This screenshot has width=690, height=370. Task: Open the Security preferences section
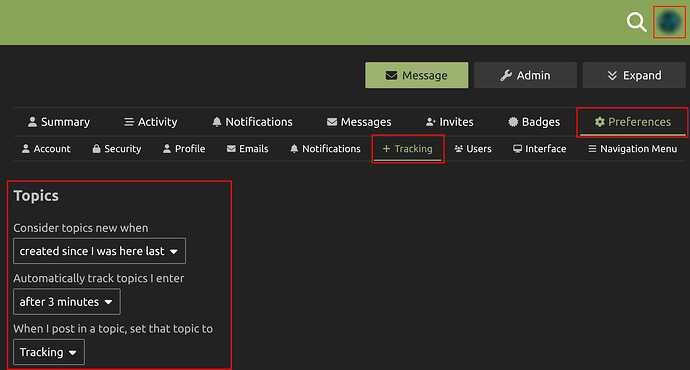[x=117, y=149]
